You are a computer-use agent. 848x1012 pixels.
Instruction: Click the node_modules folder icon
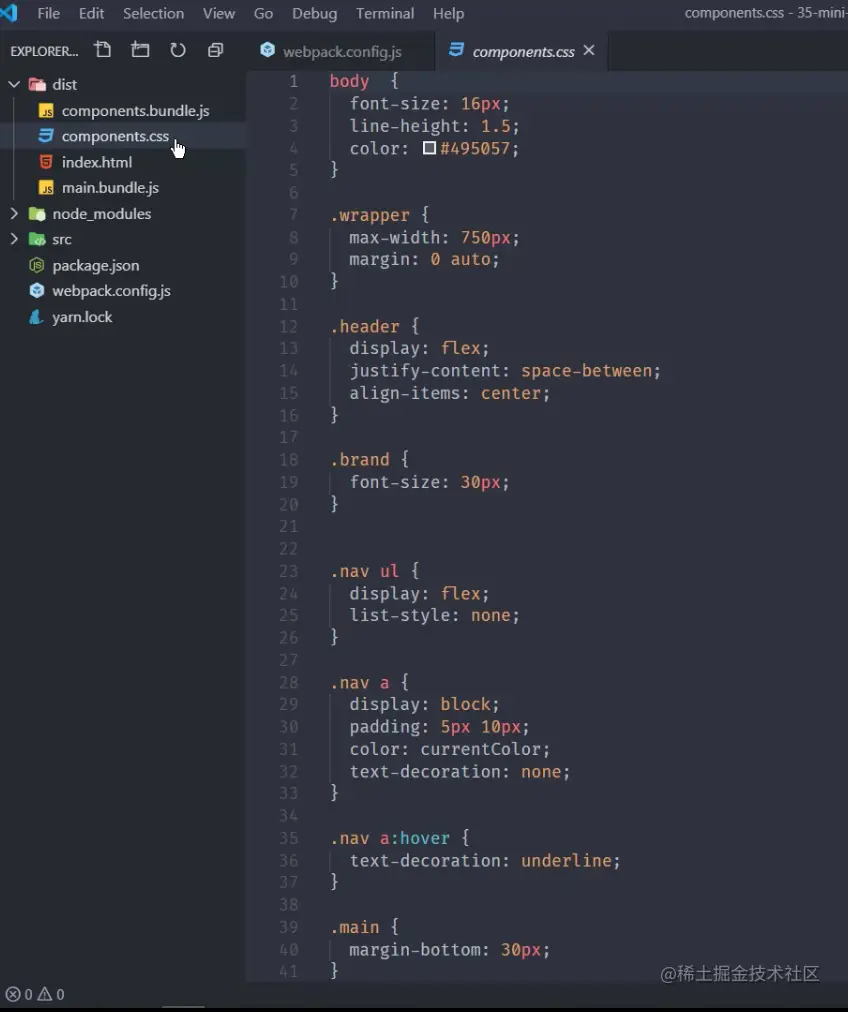tap(37, 214)
